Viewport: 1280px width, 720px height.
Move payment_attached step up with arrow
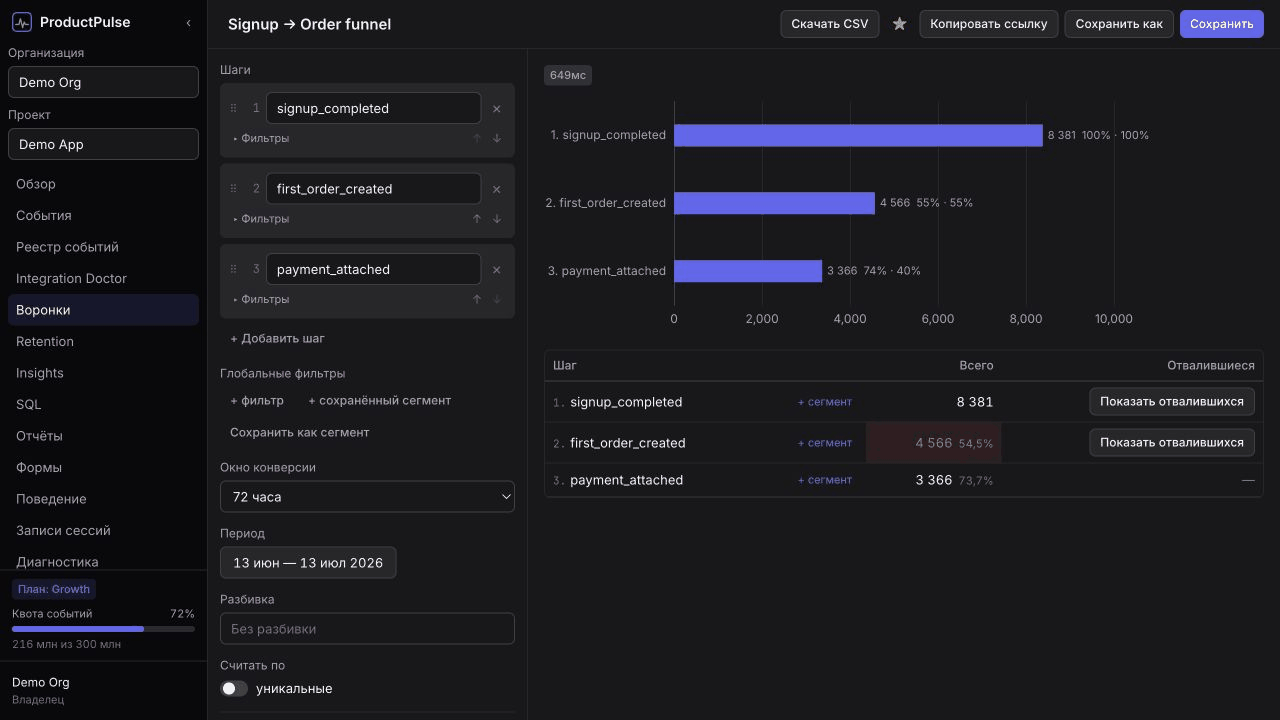tap(477, 299)
